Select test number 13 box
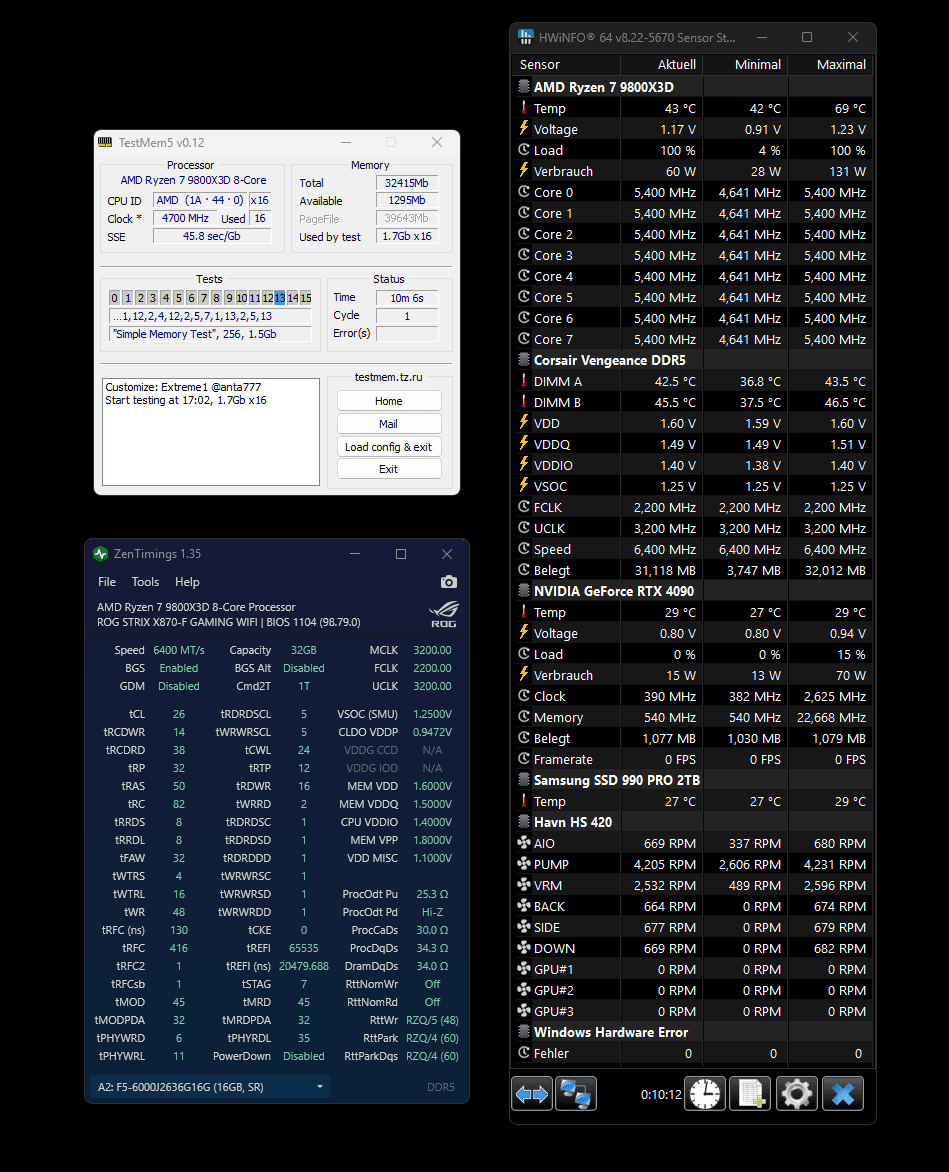 coord(279,297)
